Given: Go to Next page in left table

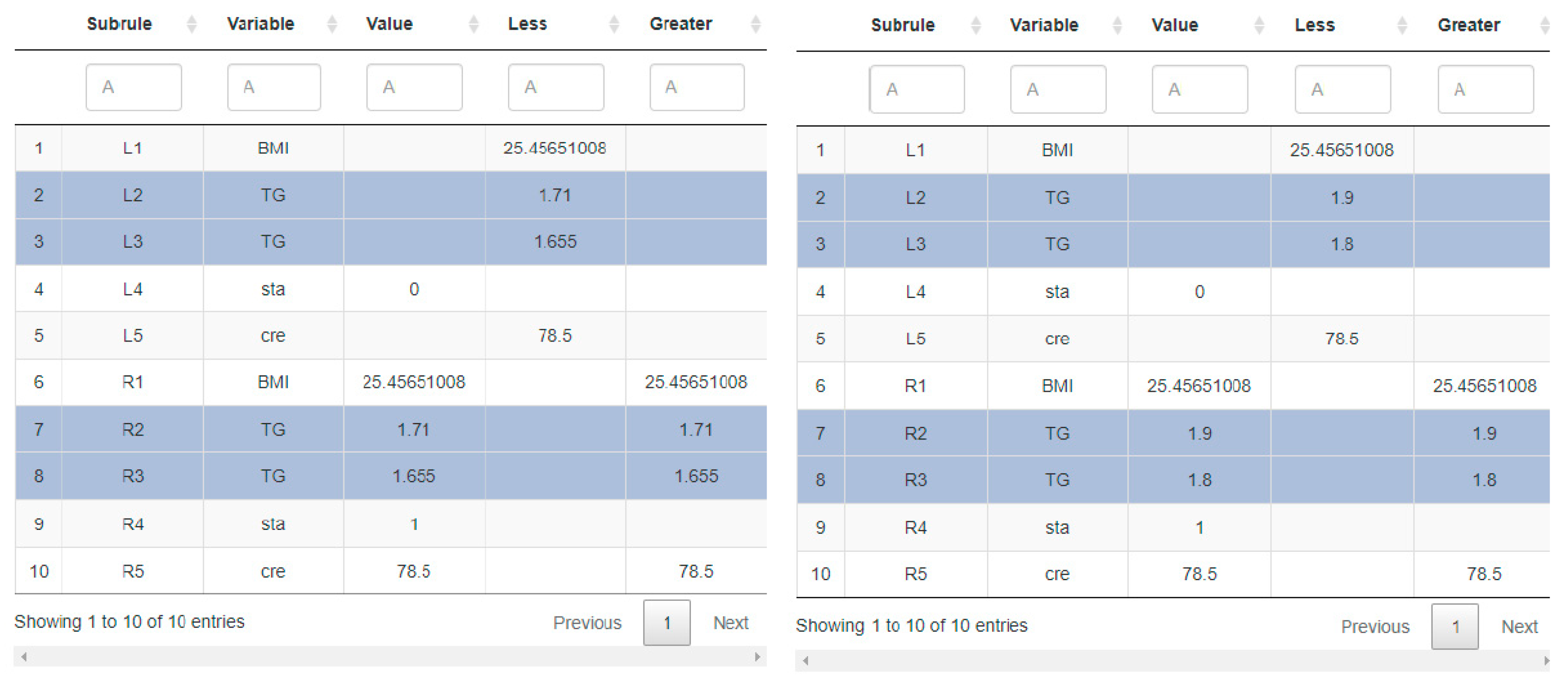Looking at the screenshot, I should 730,622.
